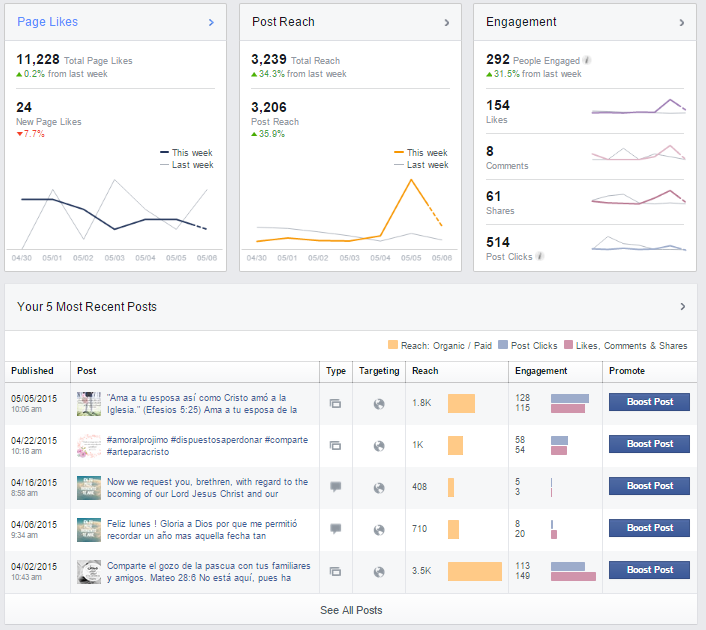Click the Post Reach heading
This screenshot has height=630, width=706.
click(283, 22)
